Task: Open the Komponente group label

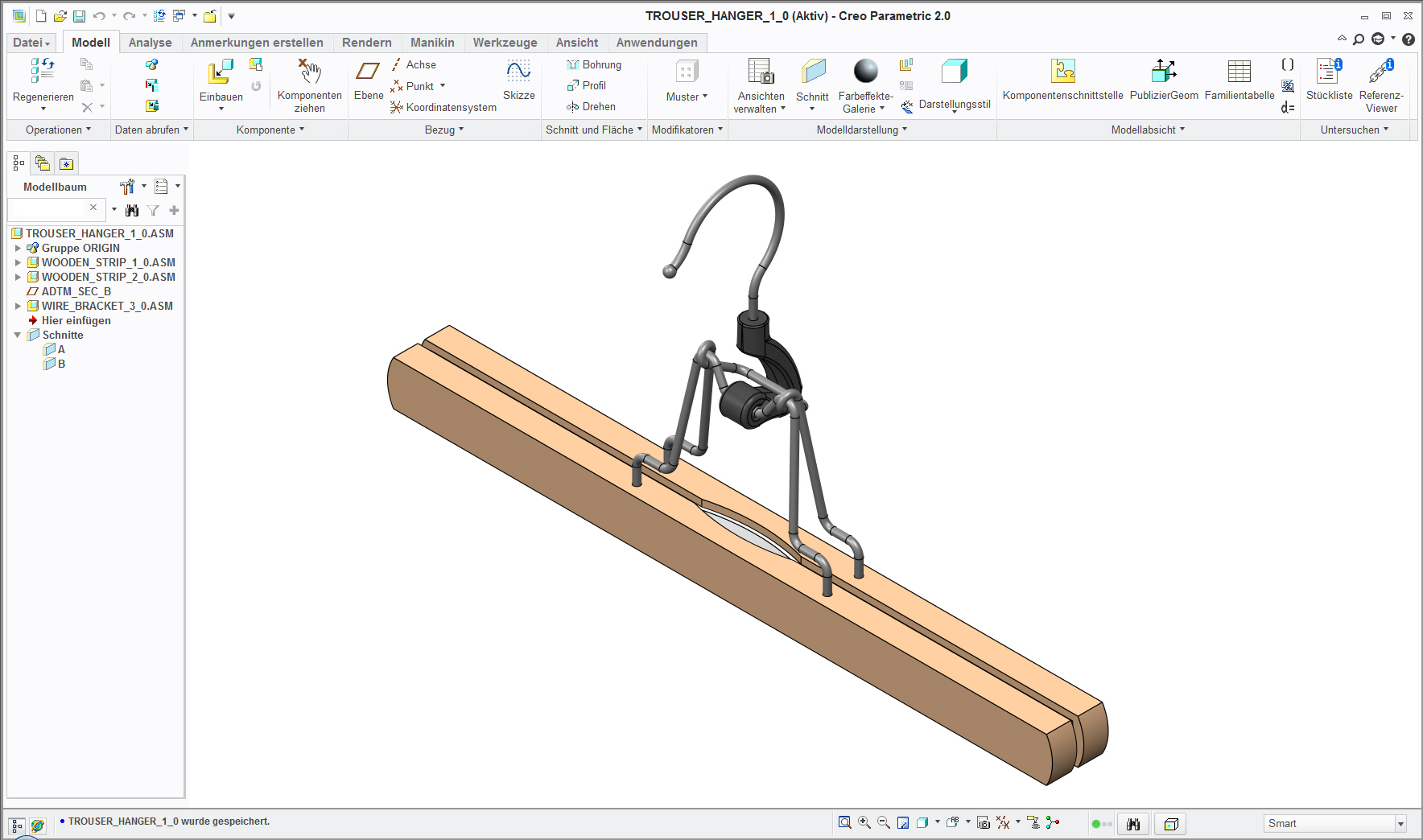Action: click(x=270, y=130)
